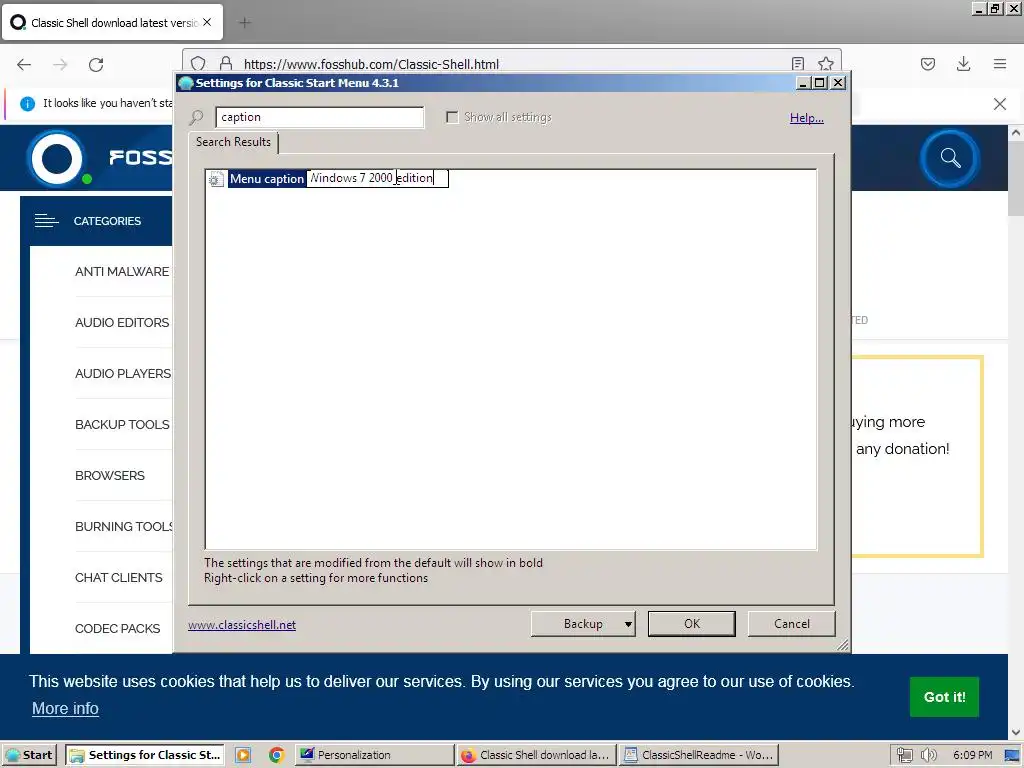Open the media player taskbar icon
This screenshot has width=1024, height=768.
(x=243, y=755)
